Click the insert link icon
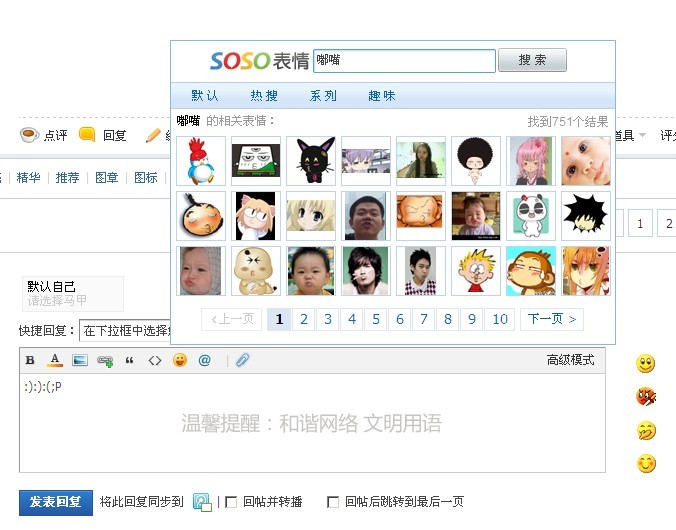676x530 pixels. [105, 361]
